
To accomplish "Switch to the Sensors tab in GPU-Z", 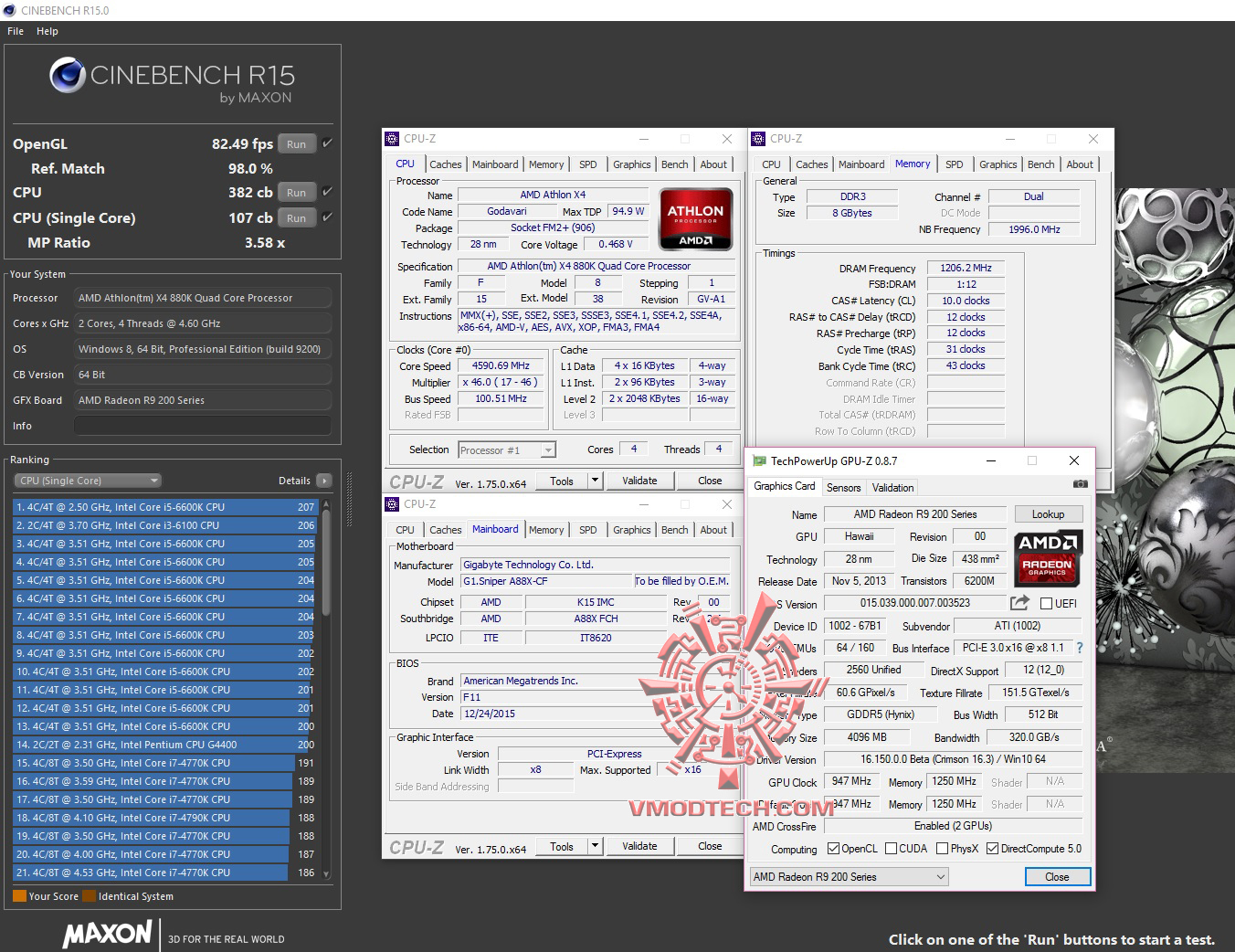I will (x=843, y=488).
